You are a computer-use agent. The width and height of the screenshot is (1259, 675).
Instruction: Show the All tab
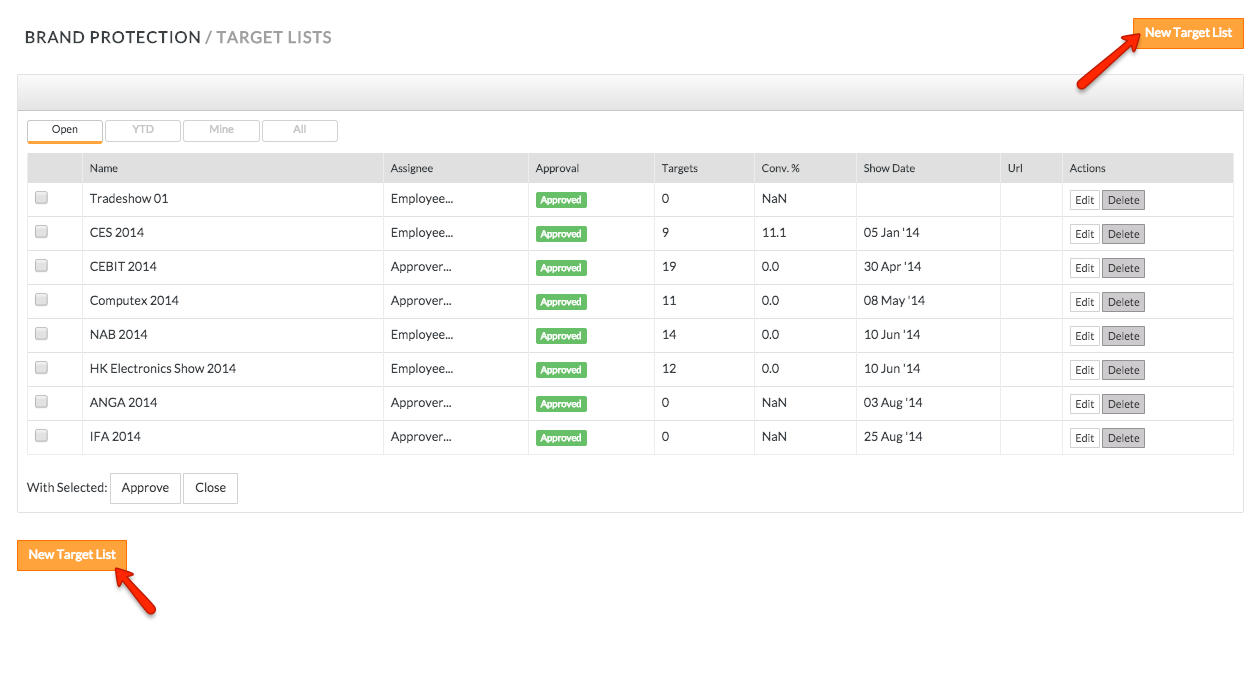299,130
